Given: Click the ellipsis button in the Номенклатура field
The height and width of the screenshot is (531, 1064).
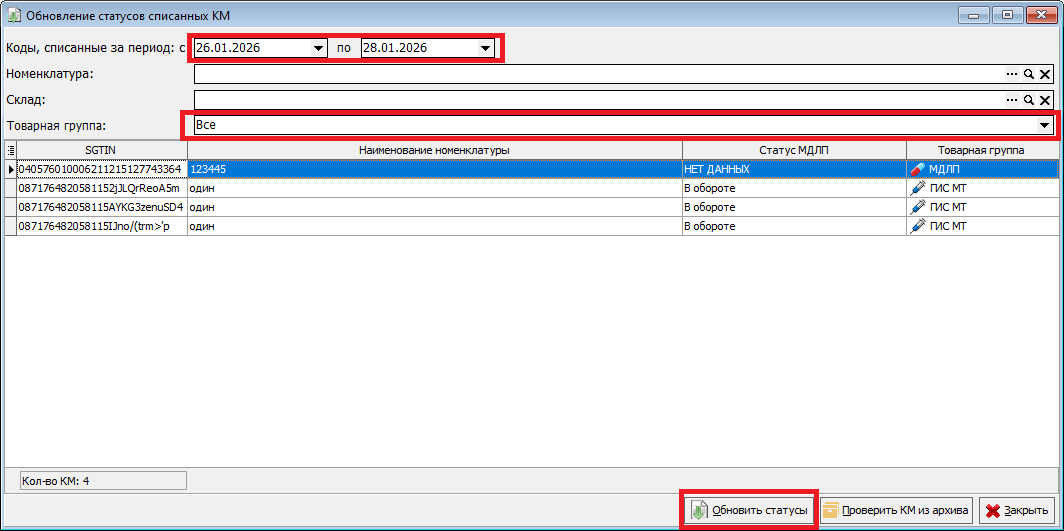Looking at the screenshot, I should 1012,74.
